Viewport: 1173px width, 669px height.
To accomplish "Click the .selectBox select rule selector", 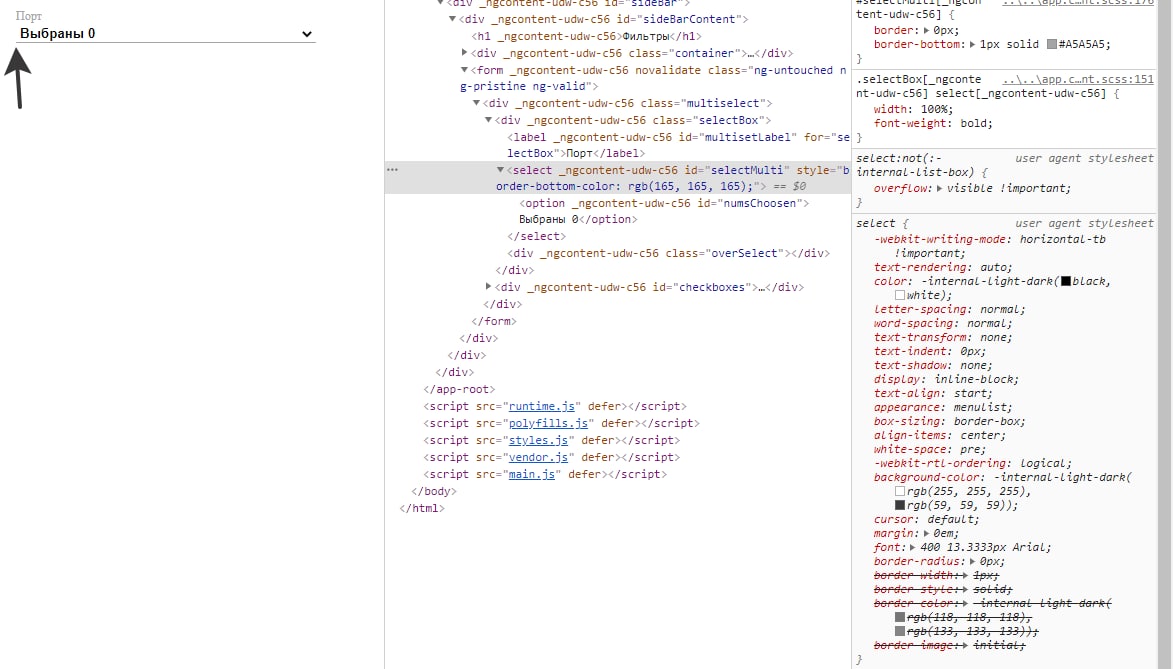I will tap(984, 86).
